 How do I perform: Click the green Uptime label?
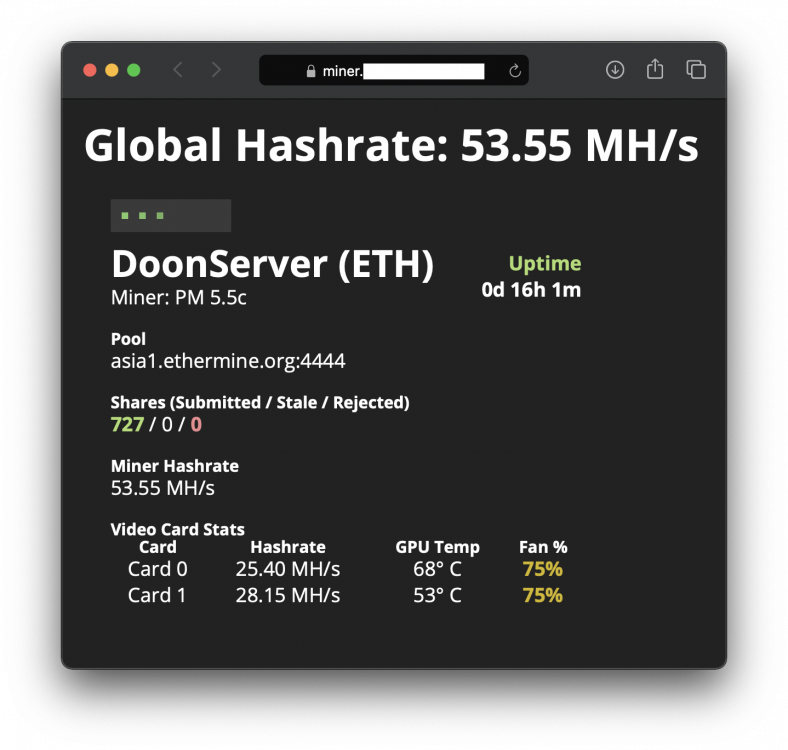pyautogui.click(x=545, y=264)
